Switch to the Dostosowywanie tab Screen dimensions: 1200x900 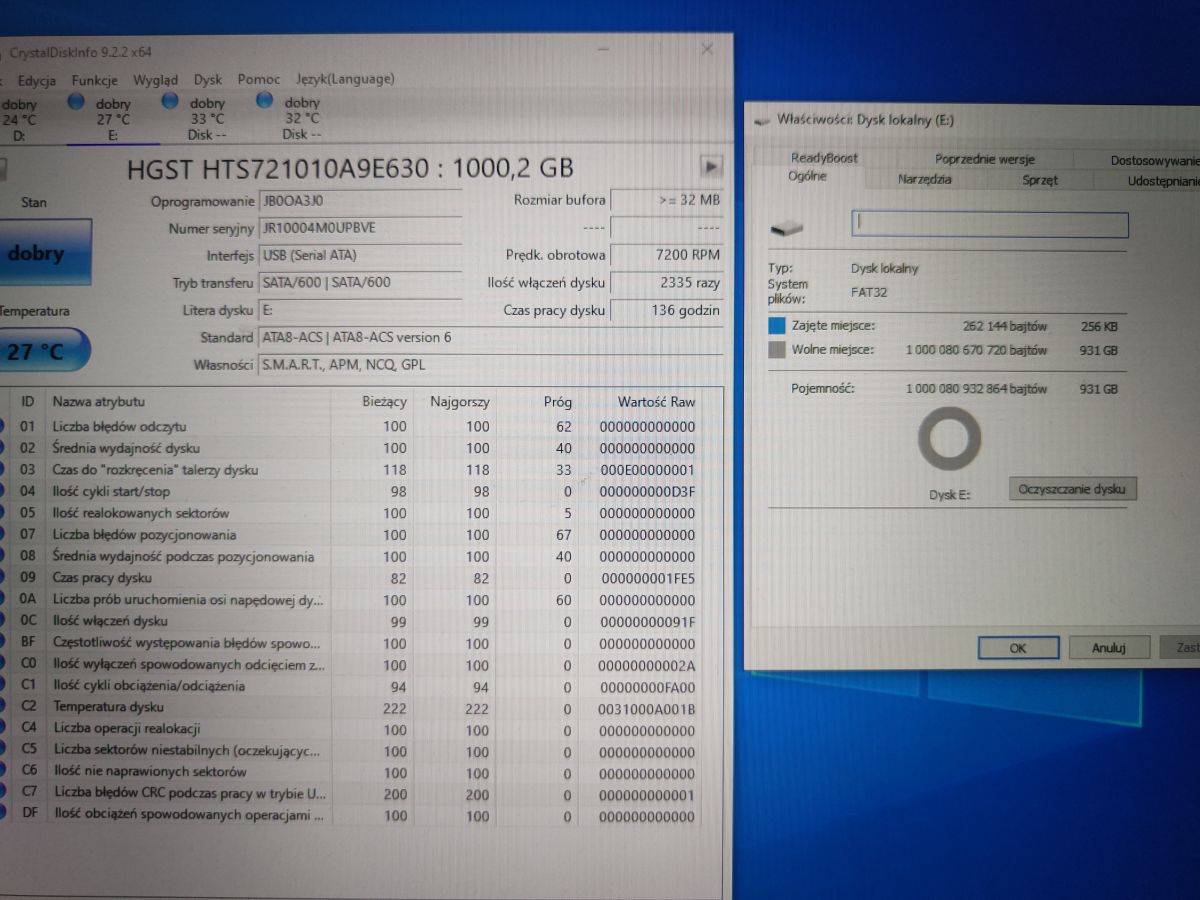click(x=1154, y=160)
